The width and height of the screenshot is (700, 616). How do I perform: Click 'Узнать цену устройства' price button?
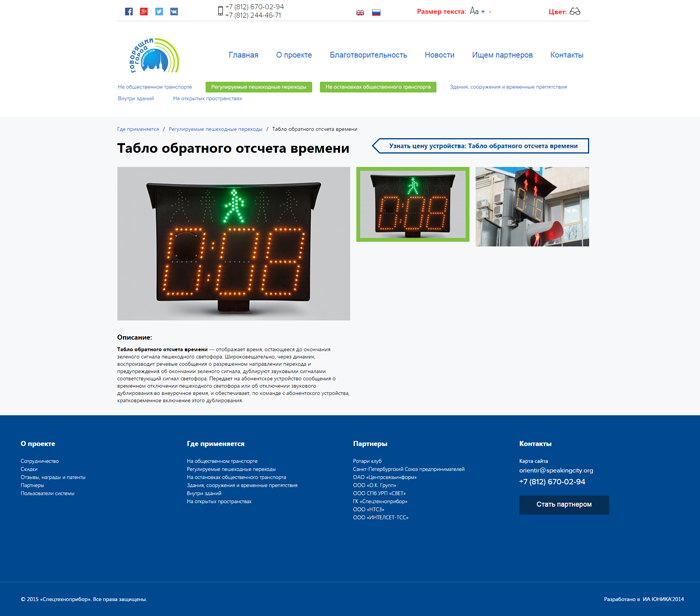(x=481, y=146)
